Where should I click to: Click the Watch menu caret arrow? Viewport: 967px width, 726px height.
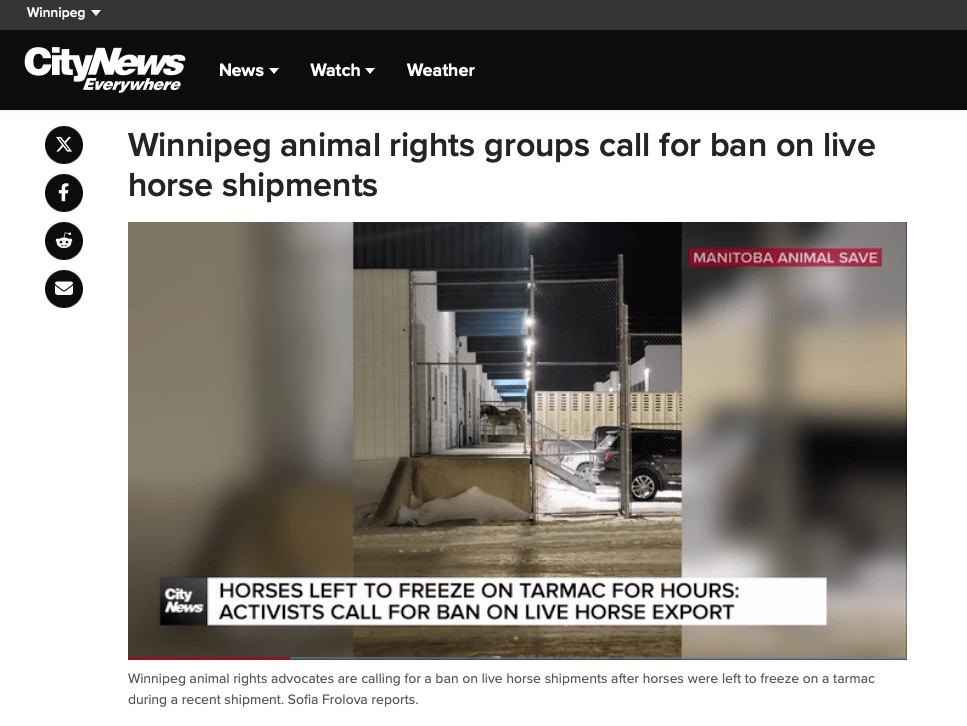pos(370,71)
